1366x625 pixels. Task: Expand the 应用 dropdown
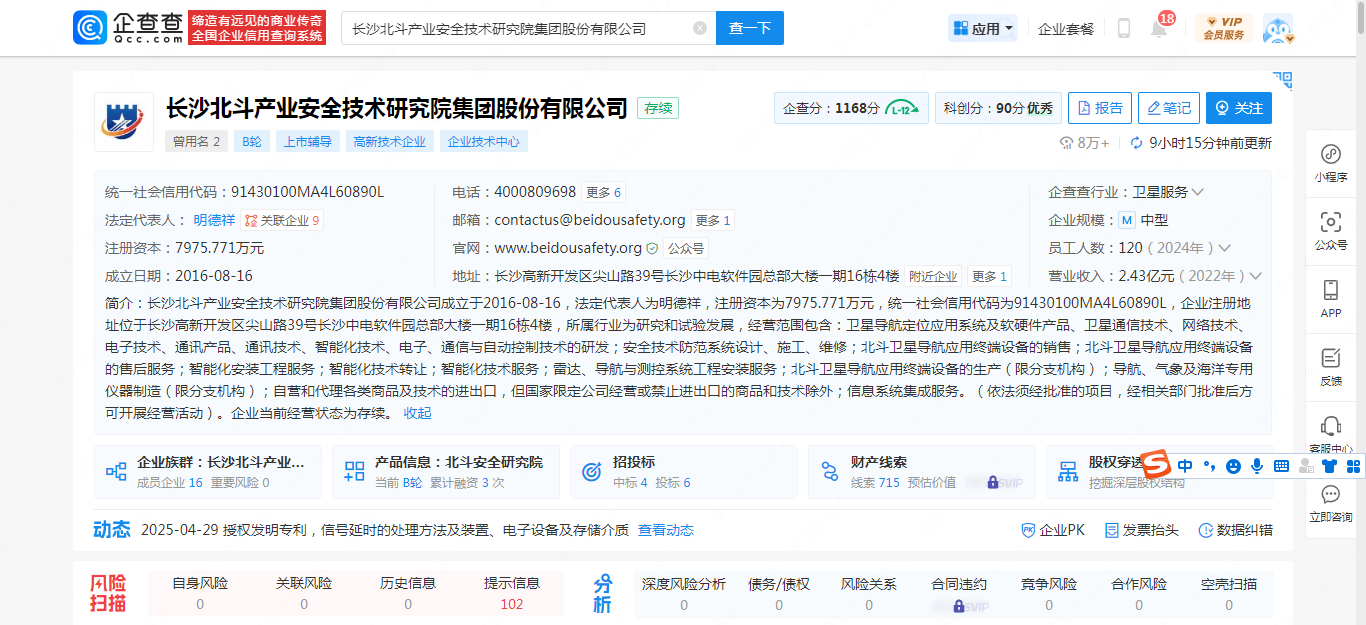983,29
